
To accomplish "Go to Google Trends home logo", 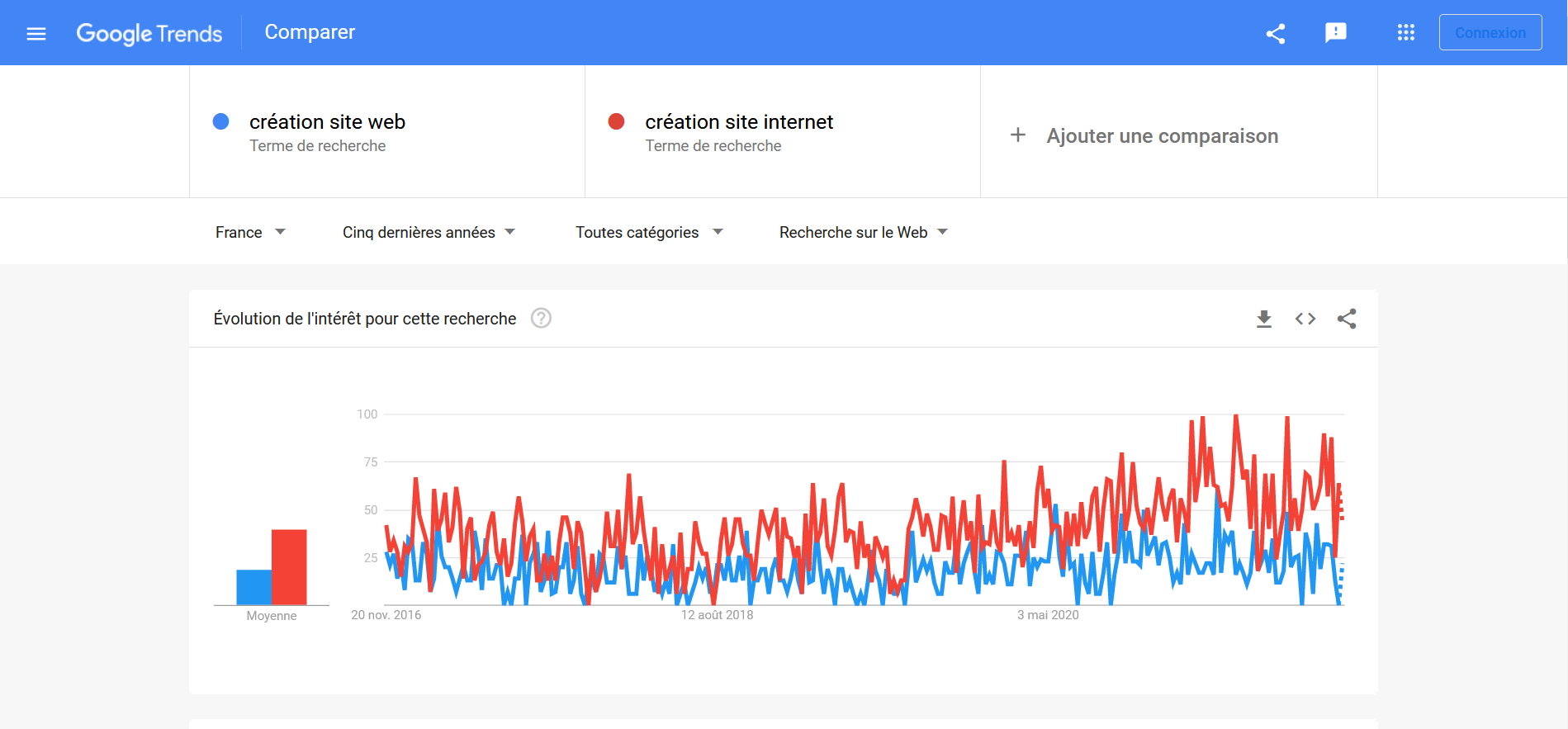I will [x=149, y=33].
